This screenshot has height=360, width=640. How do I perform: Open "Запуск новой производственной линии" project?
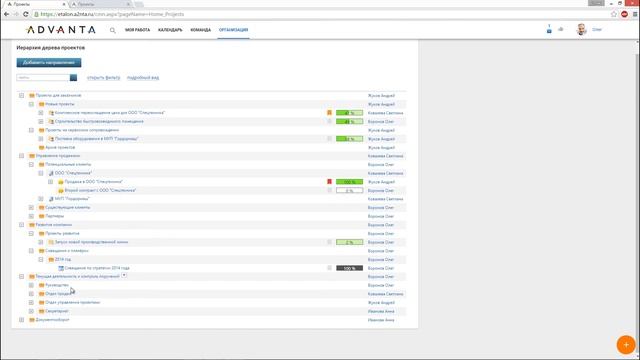tap(91, 242)
